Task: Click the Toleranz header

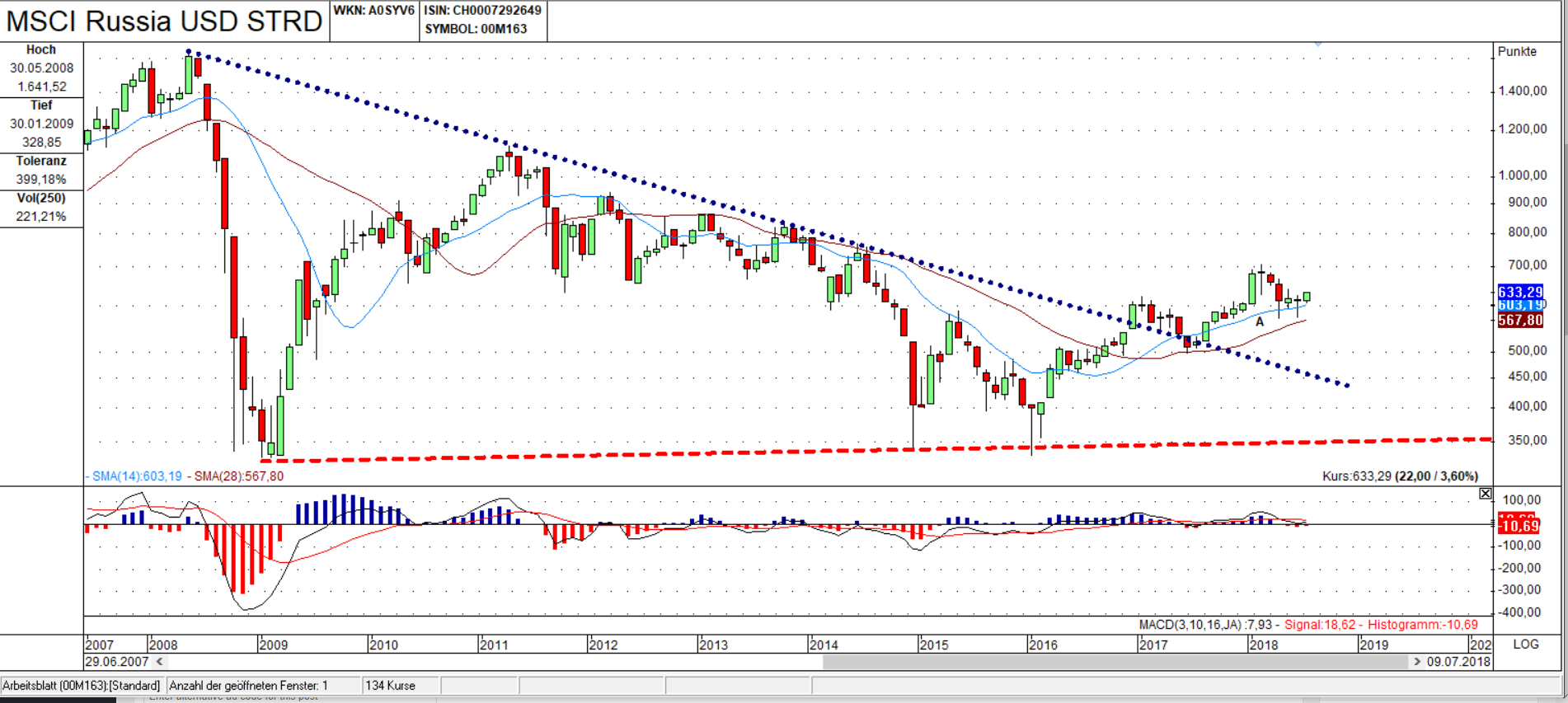Action: (41, 161)
